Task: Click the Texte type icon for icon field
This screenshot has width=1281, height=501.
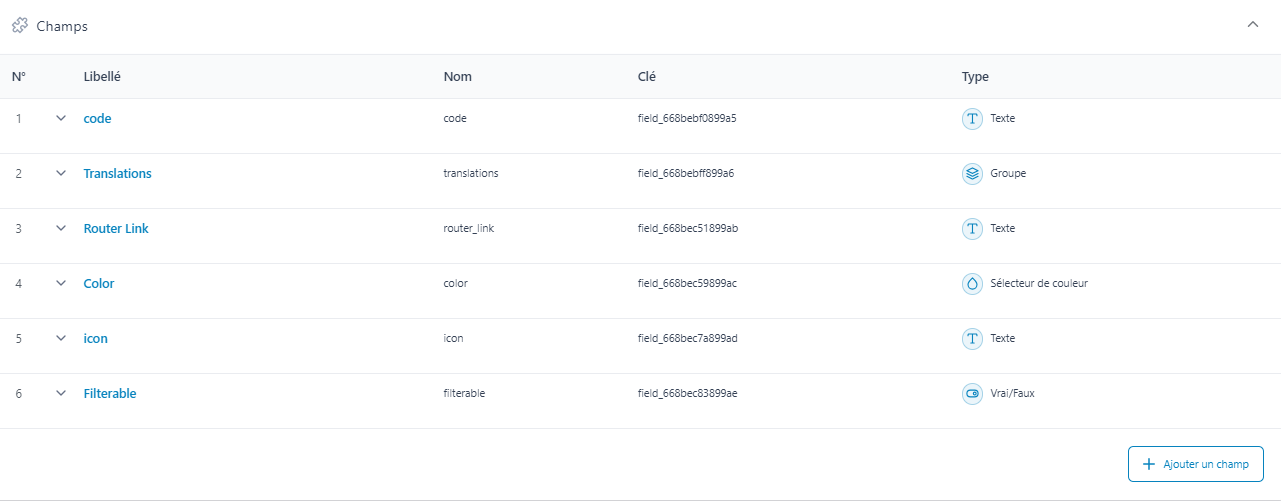Action: pos(971,339)
